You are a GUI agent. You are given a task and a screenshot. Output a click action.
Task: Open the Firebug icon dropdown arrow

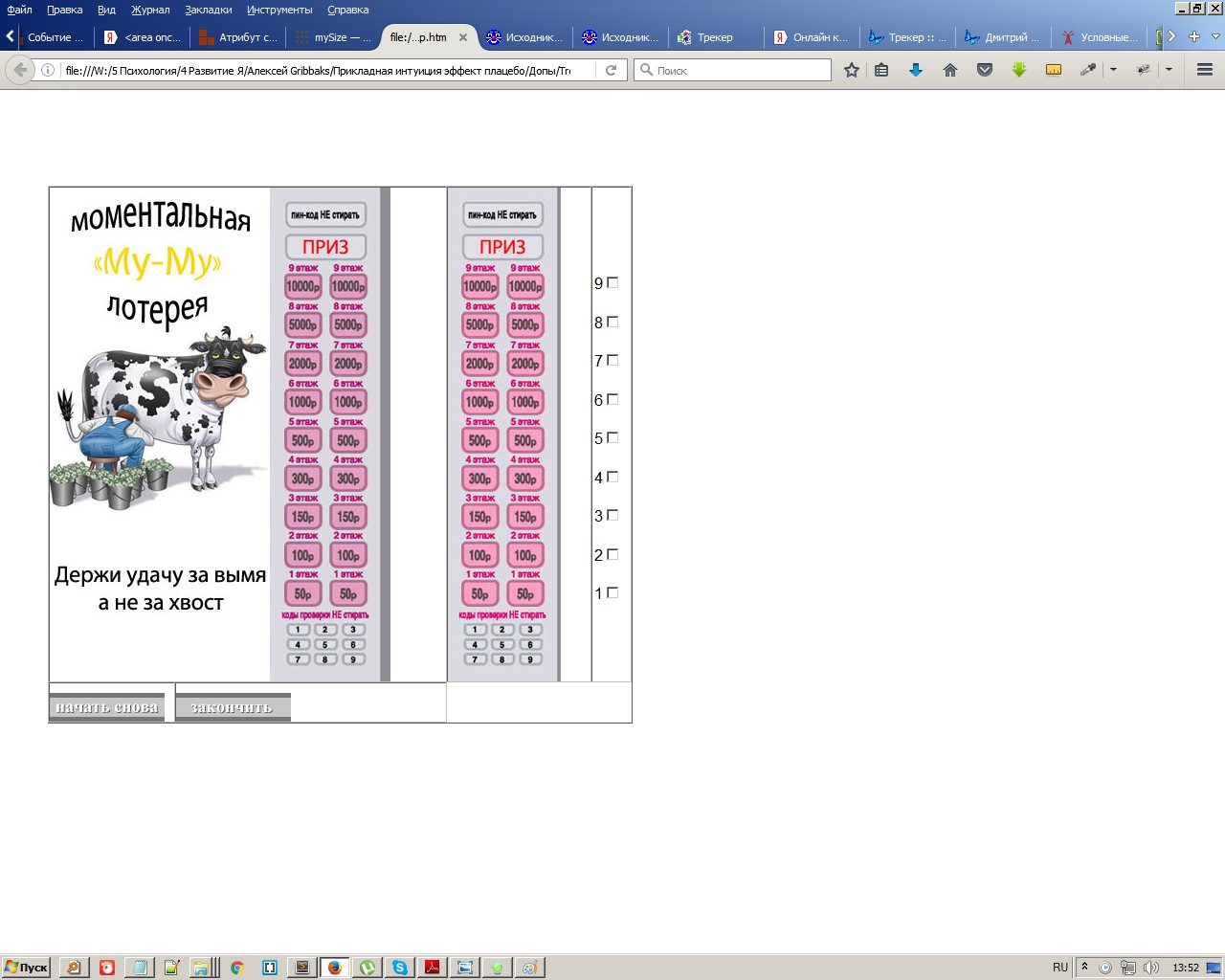pos(1169,70)
